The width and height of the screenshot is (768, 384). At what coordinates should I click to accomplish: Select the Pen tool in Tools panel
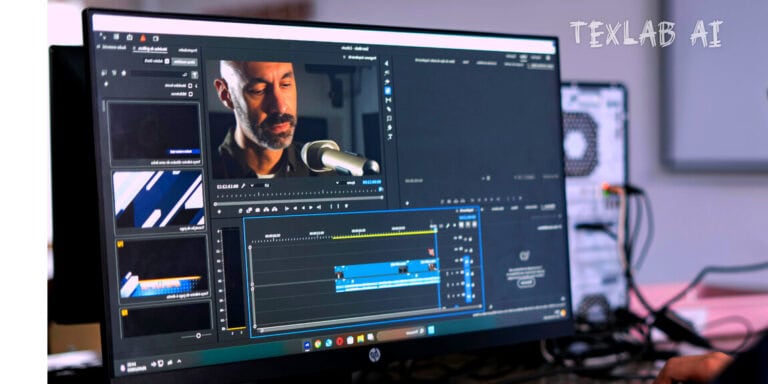click(388, 109)
